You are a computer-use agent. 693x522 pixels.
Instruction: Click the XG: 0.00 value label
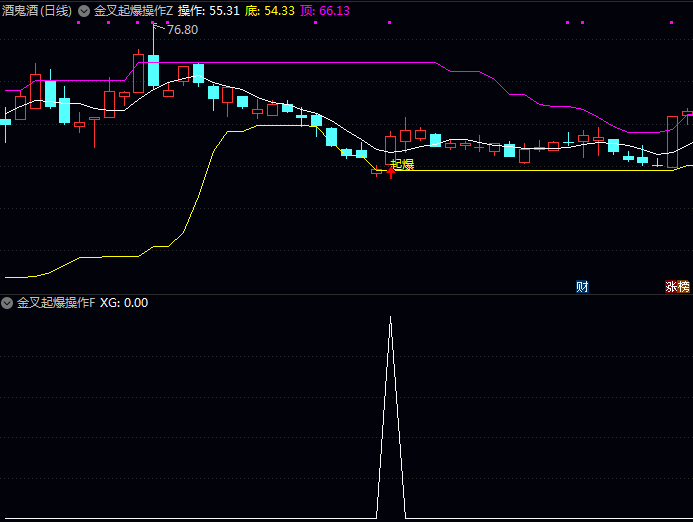[124, 302]
